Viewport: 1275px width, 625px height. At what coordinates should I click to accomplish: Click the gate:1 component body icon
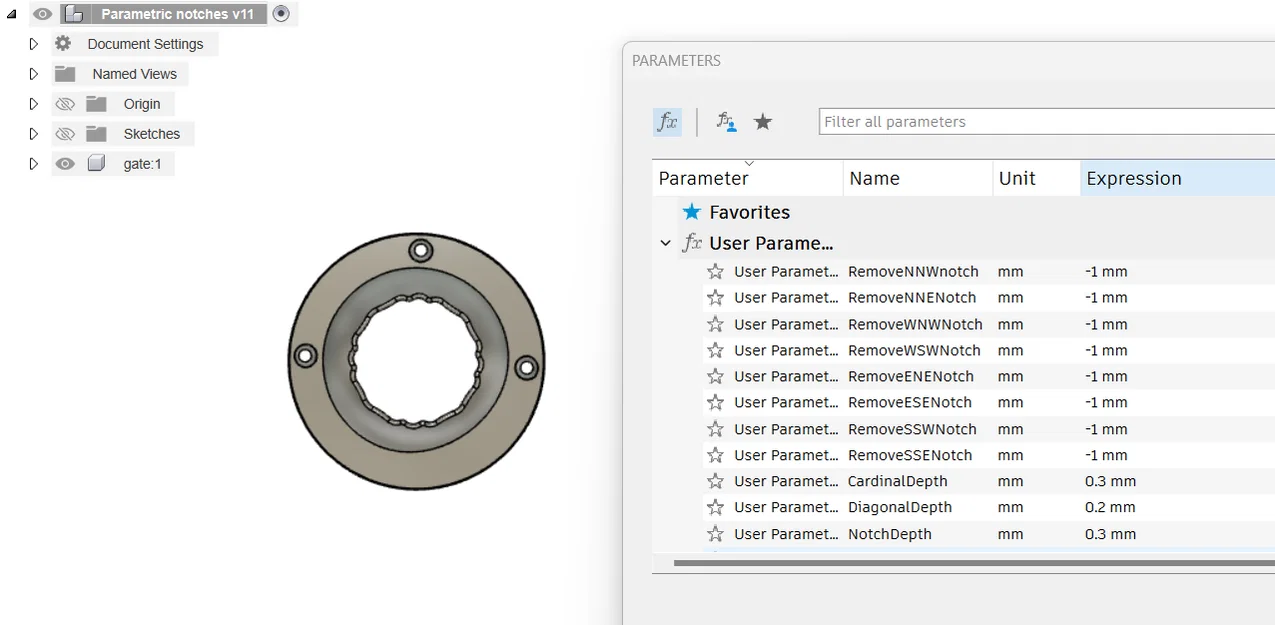click(x=96, y=164)
